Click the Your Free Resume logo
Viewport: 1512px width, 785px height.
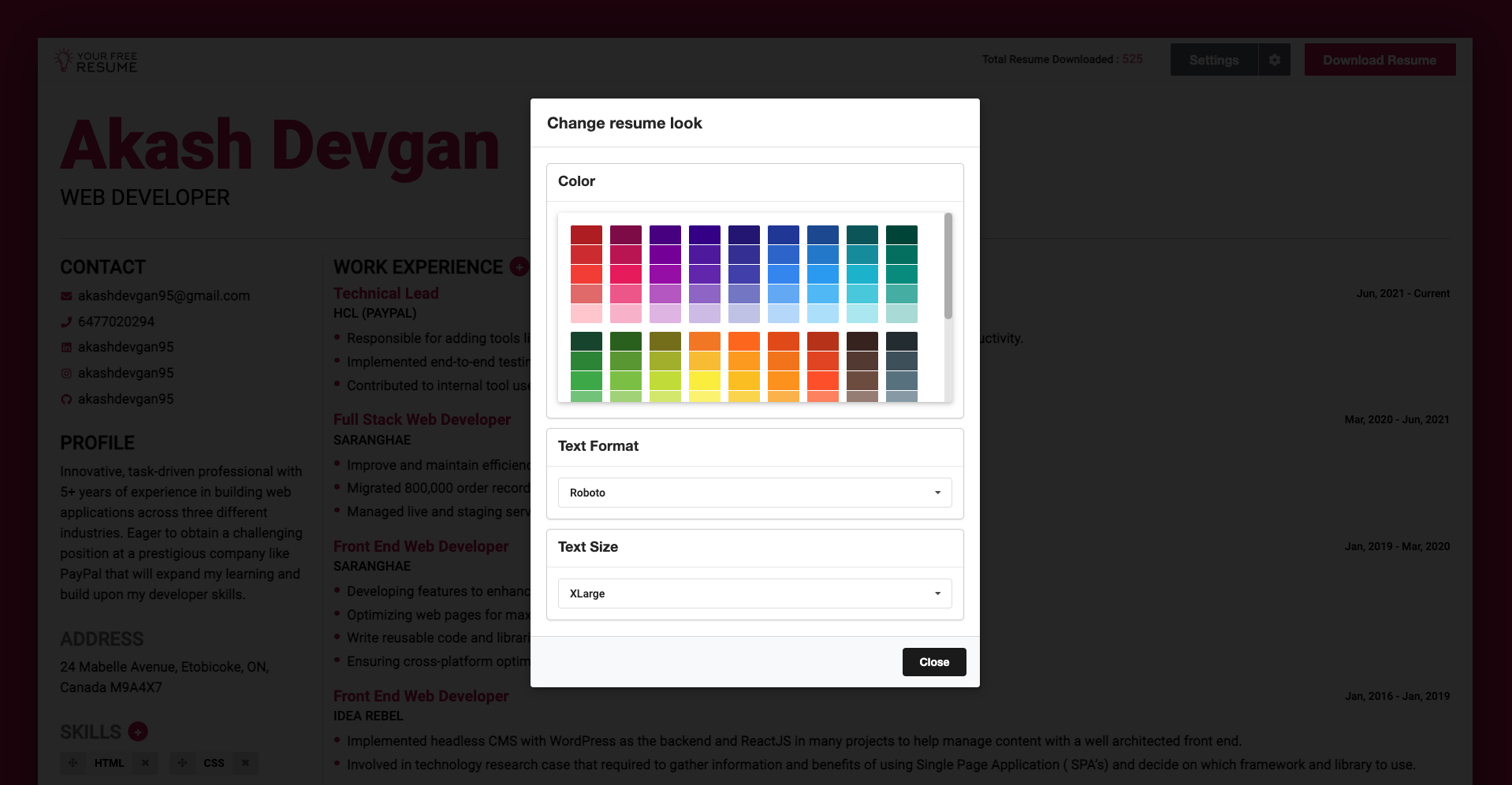pyautogui.click(x=95, y=61)
